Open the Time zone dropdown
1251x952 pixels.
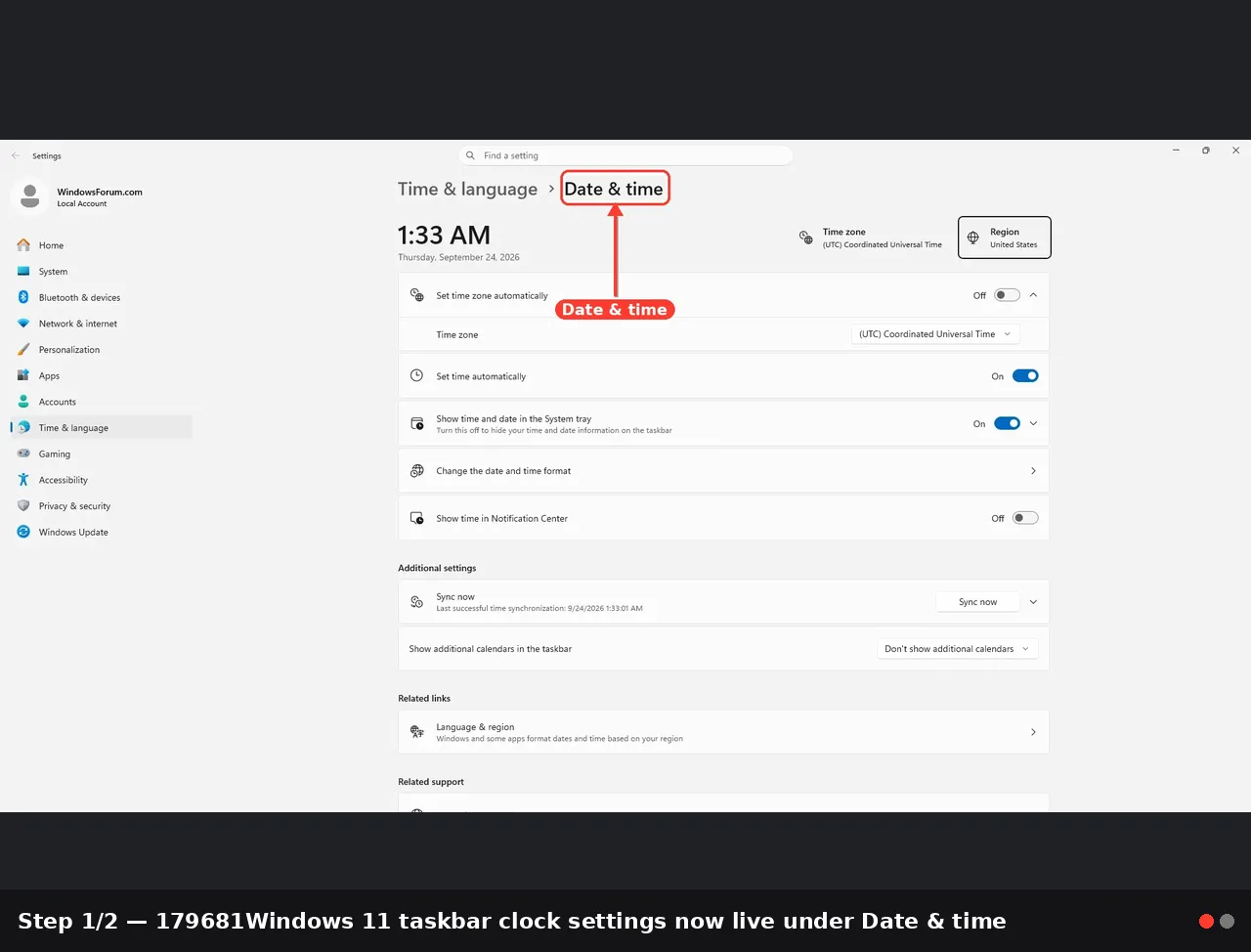tap(935, 334)
